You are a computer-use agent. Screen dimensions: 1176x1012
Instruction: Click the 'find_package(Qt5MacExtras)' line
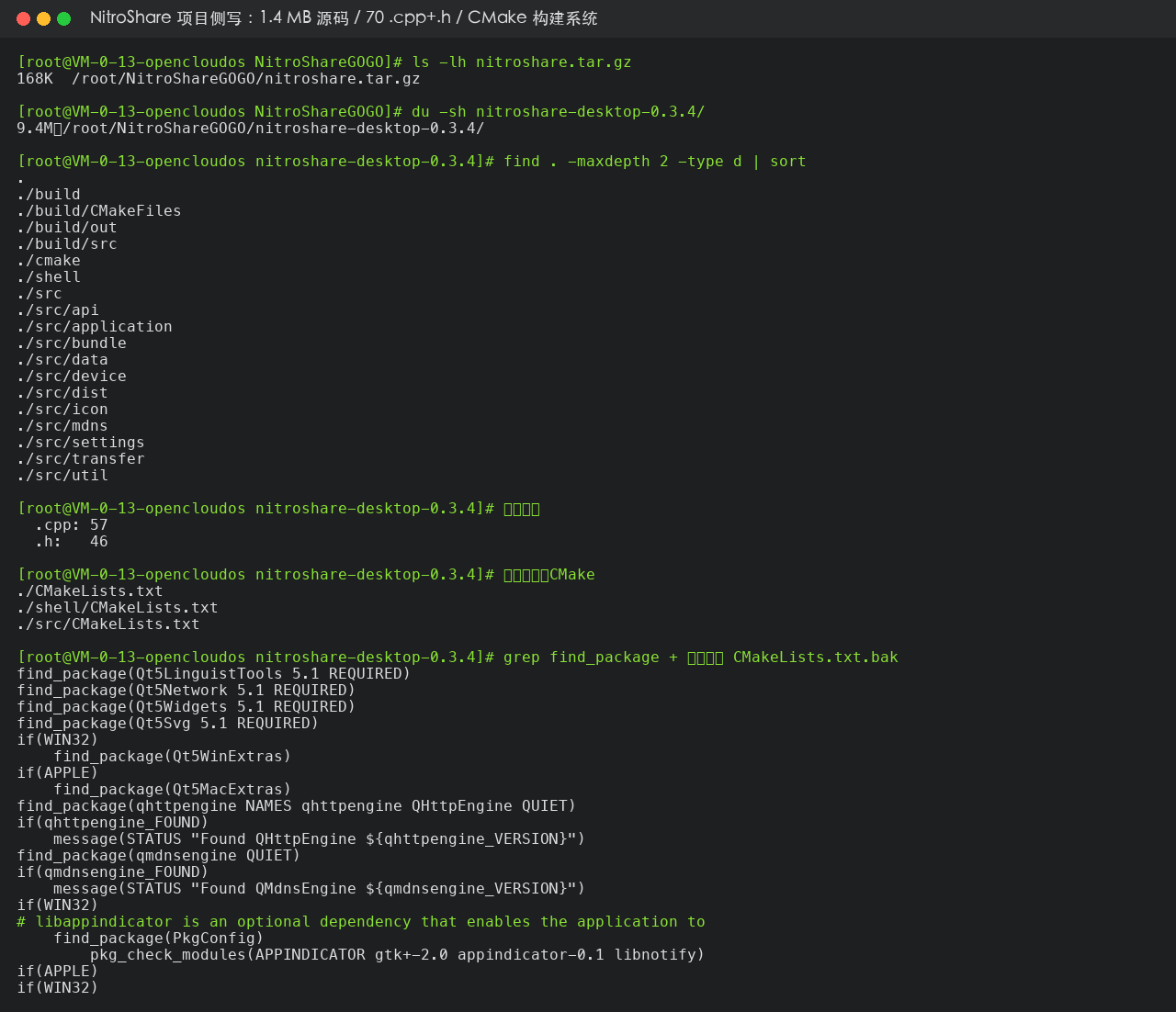[x=173, y=790]
